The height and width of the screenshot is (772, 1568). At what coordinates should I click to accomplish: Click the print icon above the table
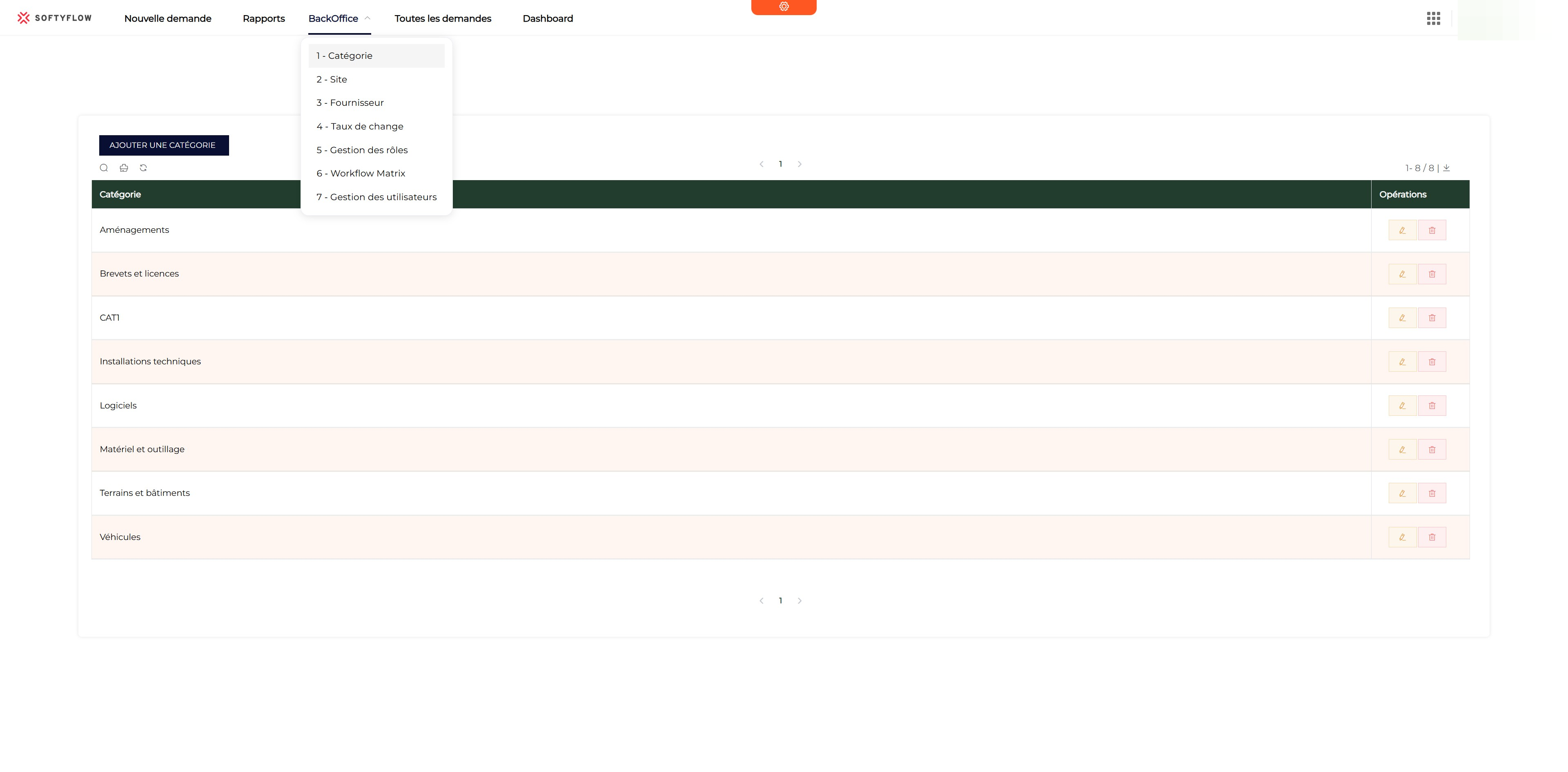[x=124, y=168]
